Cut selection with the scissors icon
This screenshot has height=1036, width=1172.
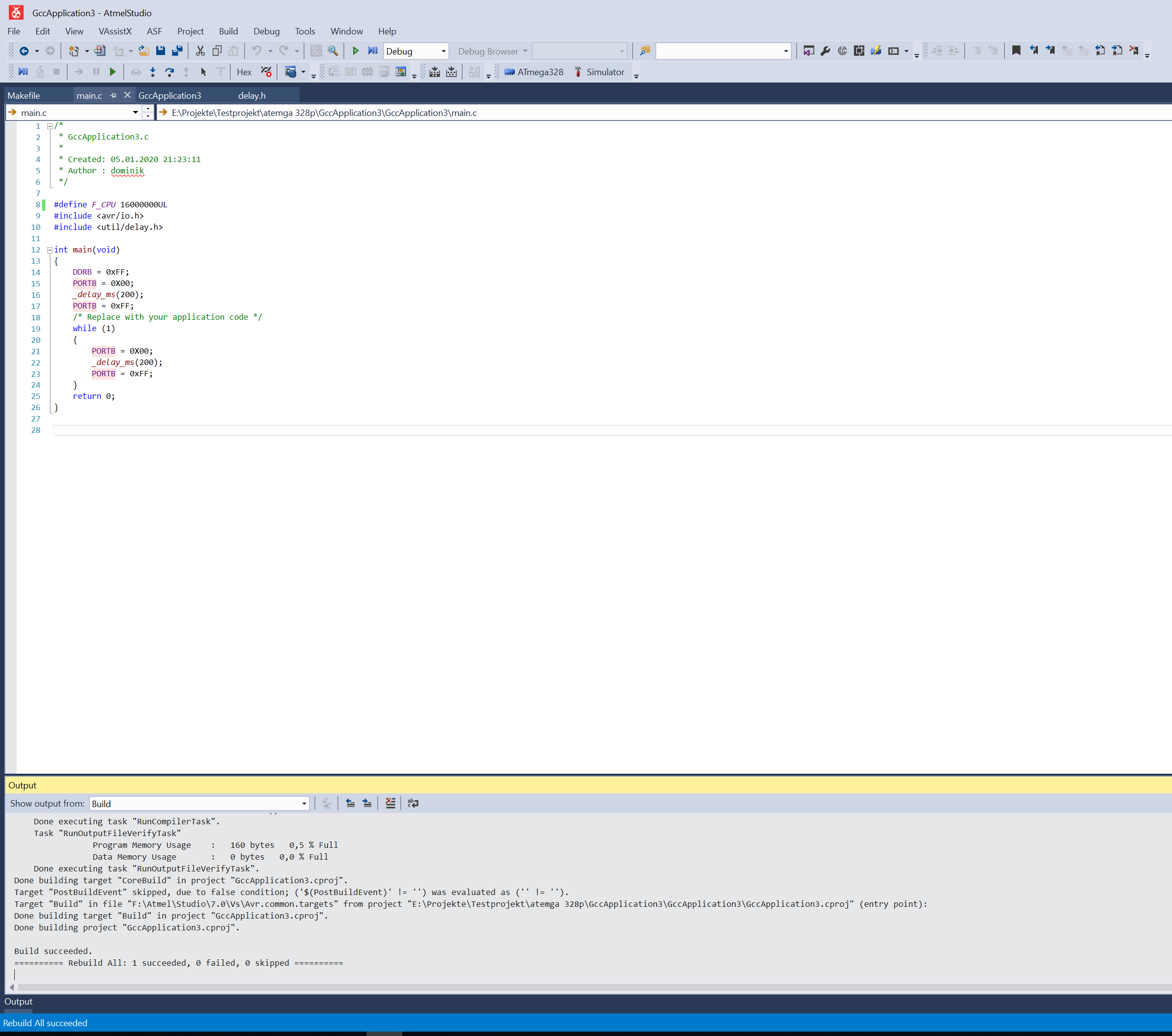click(200, 51)
